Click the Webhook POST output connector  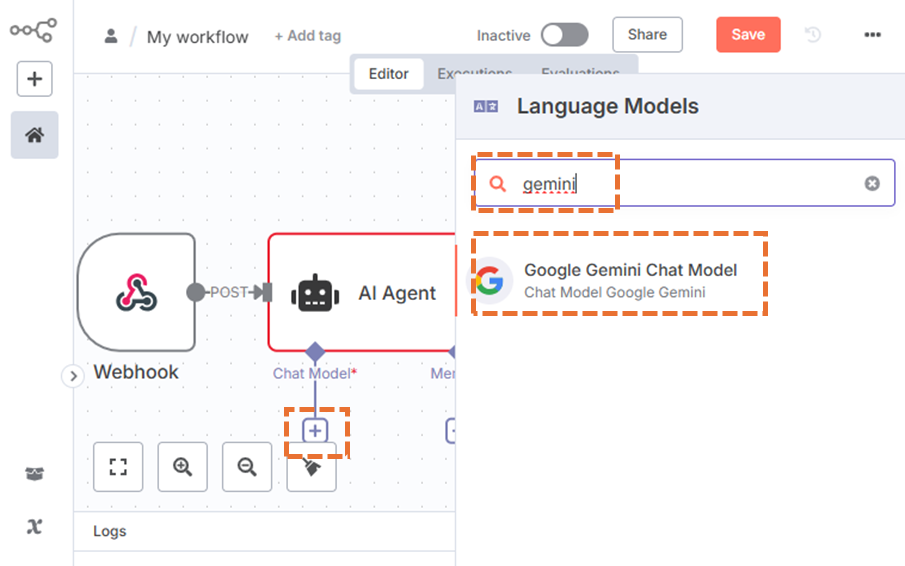tap(196, 292)
